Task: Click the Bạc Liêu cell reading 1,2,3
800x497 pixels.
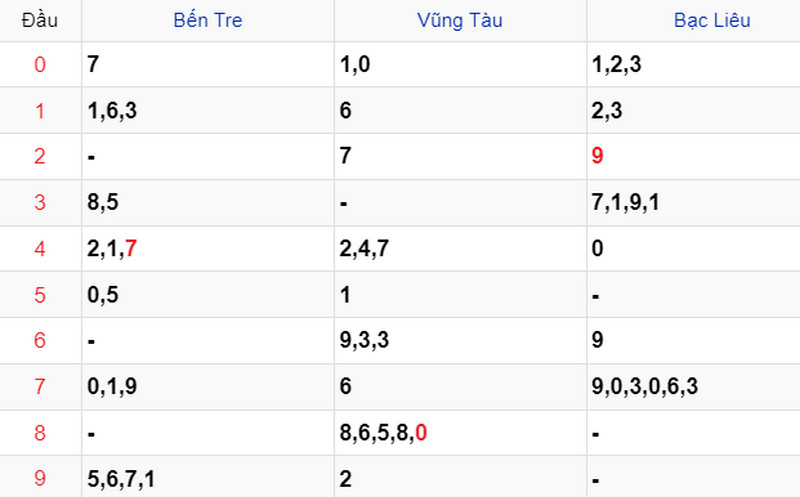Action: pos(615,65)
